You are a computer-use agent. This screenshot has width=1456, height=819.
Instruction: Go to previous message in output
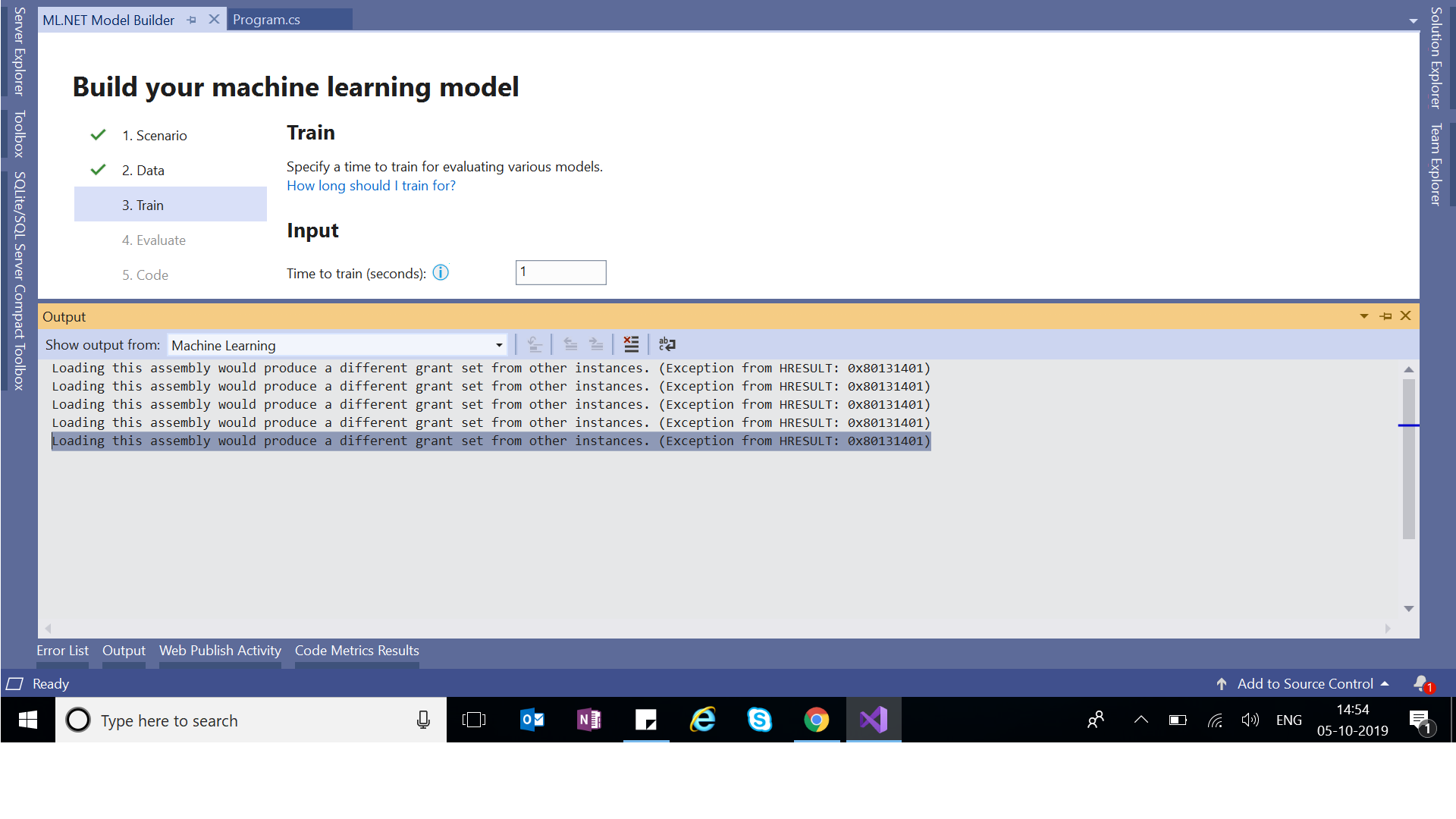[x=570, y=344]
